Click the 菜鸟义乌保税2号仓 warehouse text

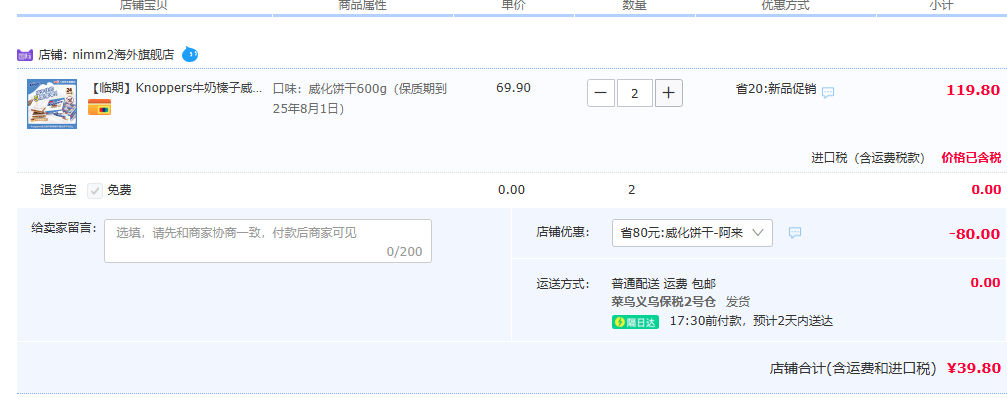pyautogui.click(x=663, y=302)
